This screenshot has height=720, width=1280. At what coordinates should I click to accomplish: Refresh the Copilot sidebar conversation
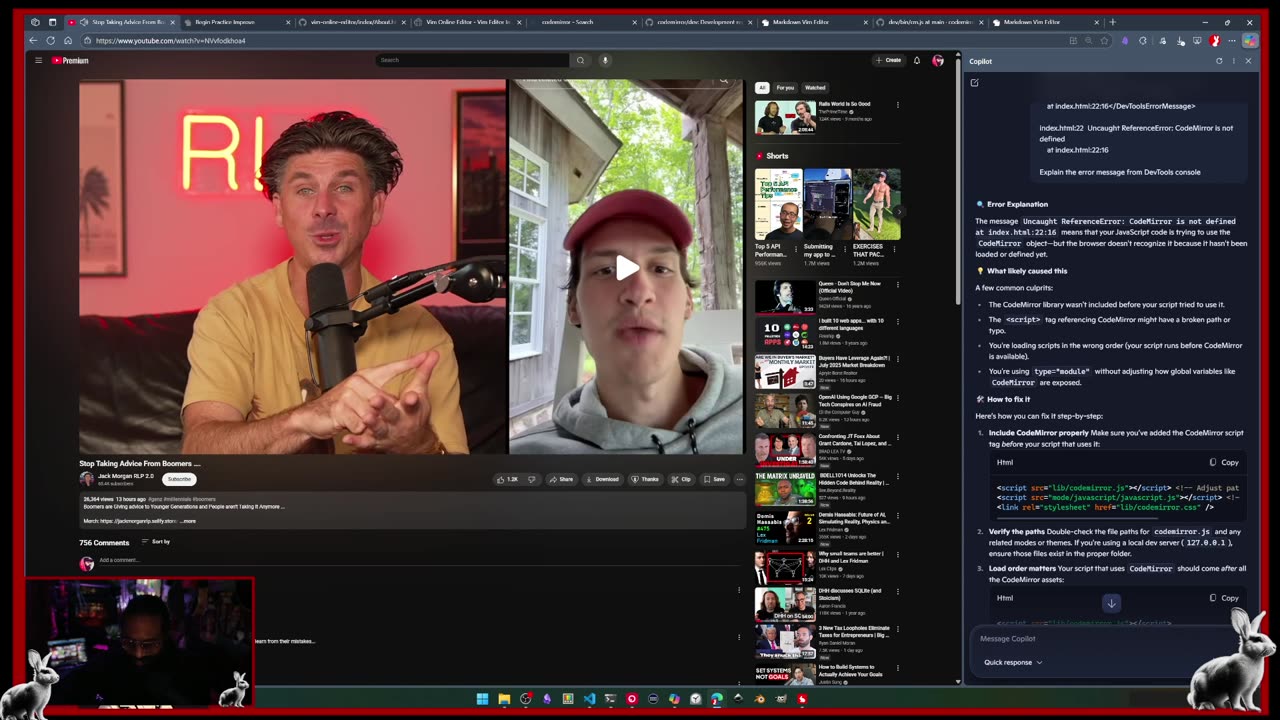tap(1219, 61)
